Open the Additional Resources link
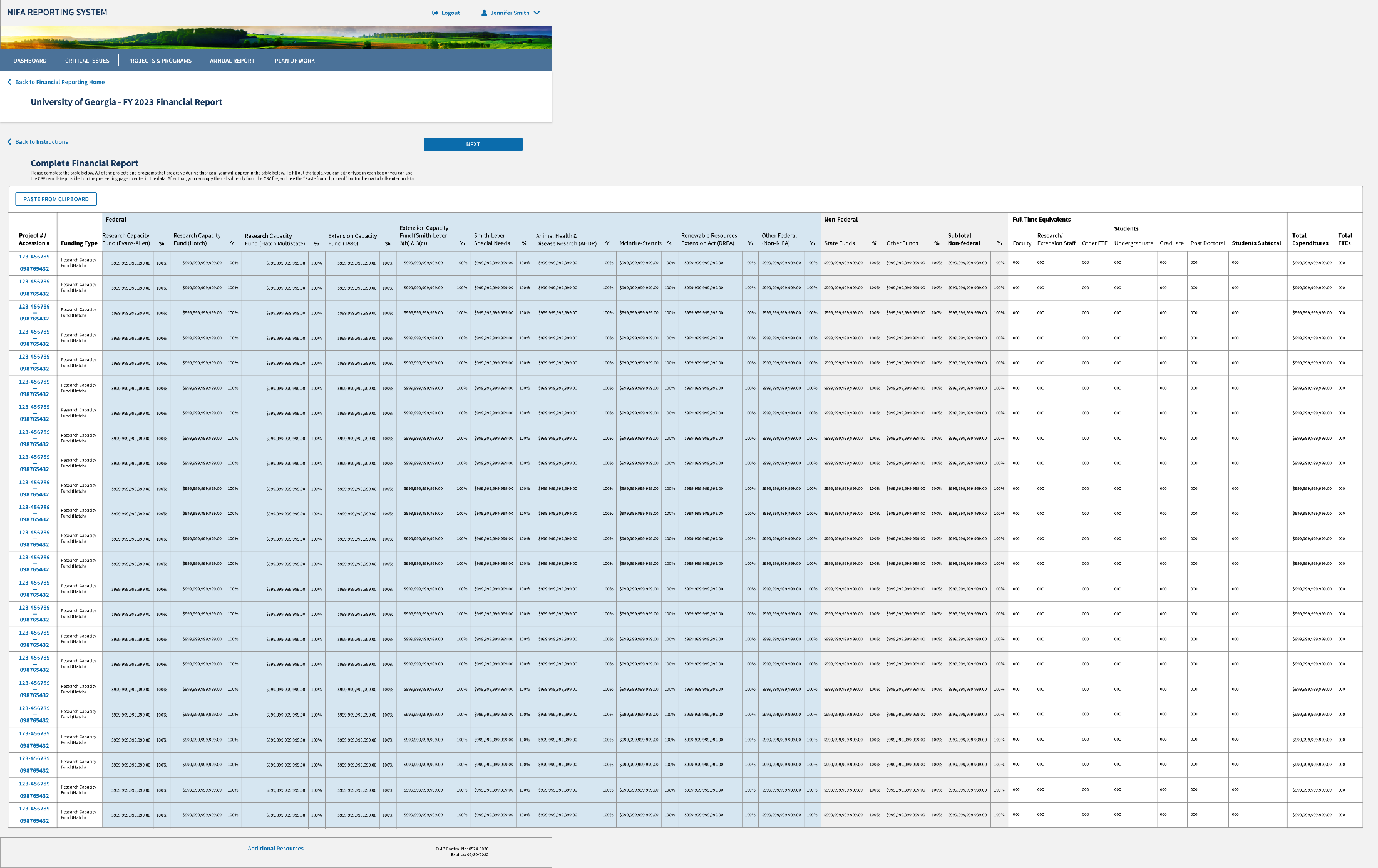This screenshot has height=868, width=1378. (275, 849)
